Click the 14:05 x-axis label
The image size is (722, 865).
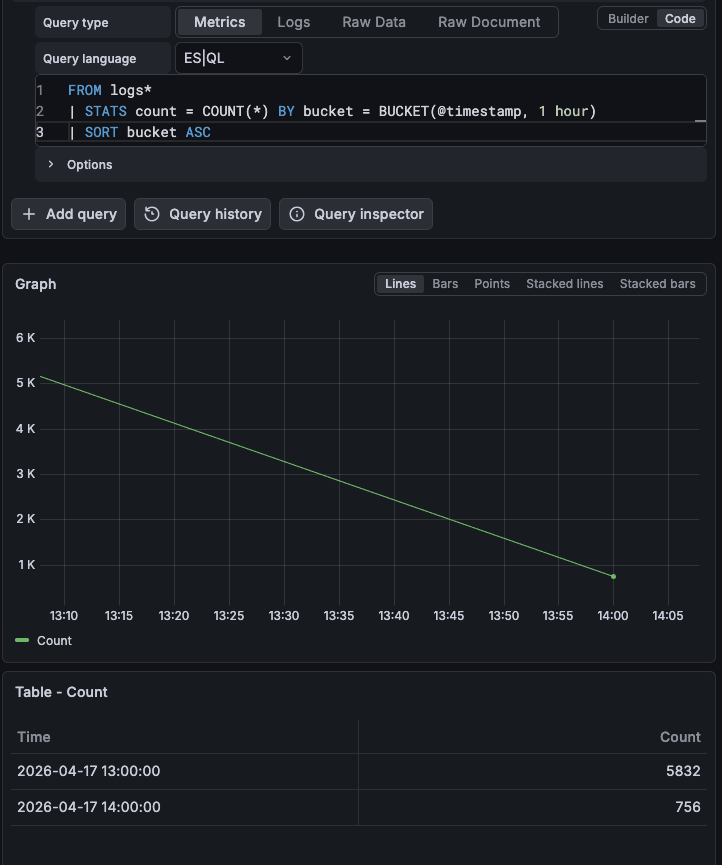pos(667,616)
